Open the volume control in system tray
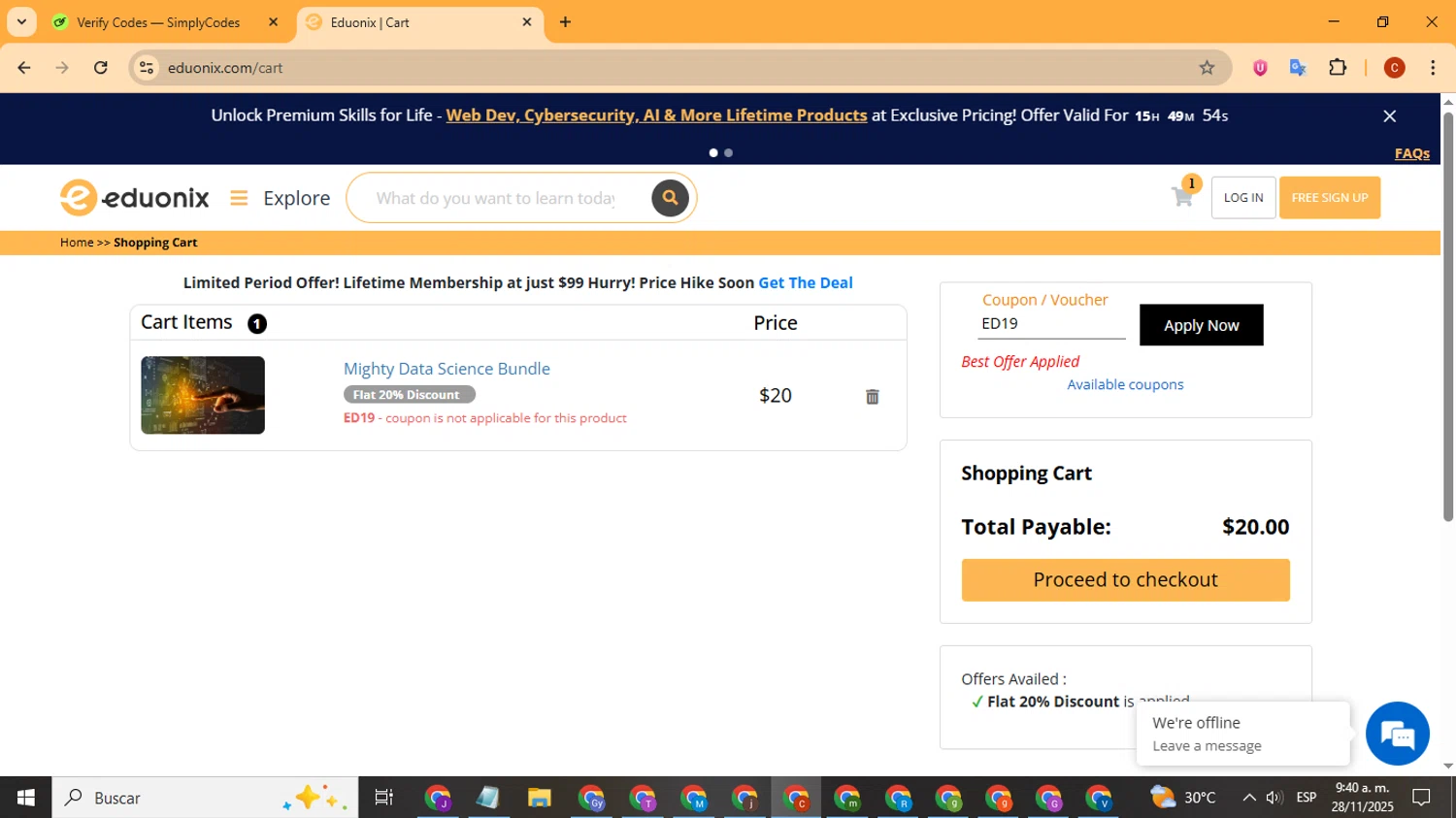 [x=1274, y=798]
